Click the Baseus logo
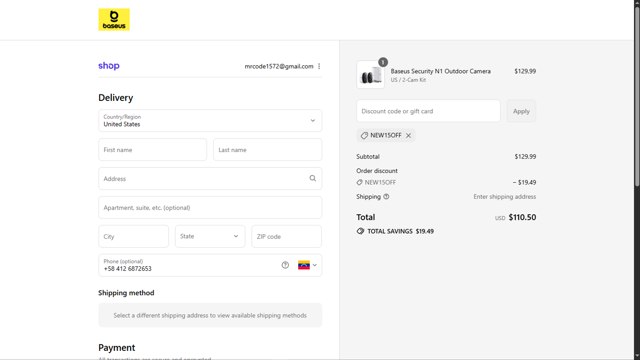 pyautogui.click(x=114, y=20)
